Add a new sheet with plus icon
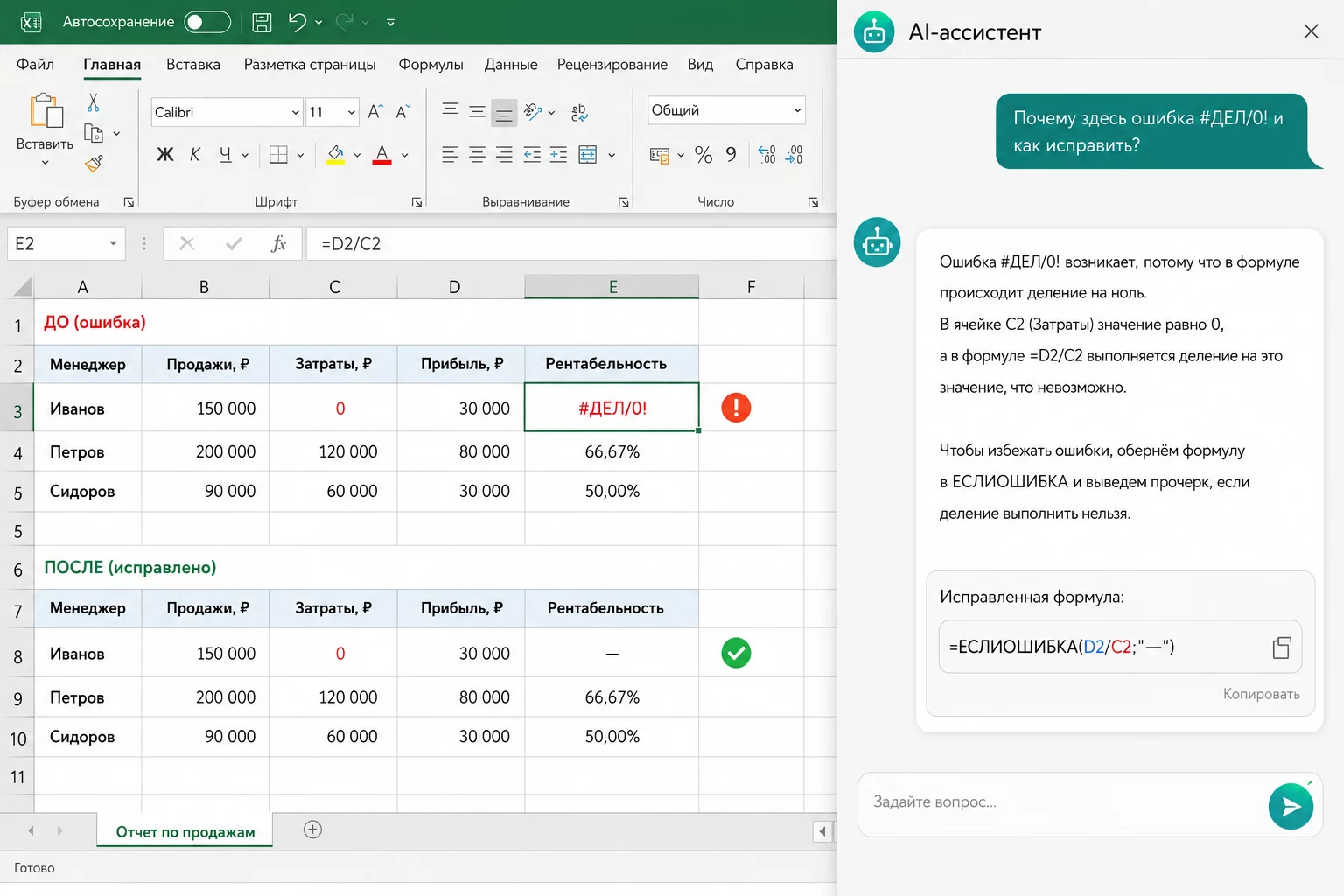1344x896 pixels. point(312,829)
